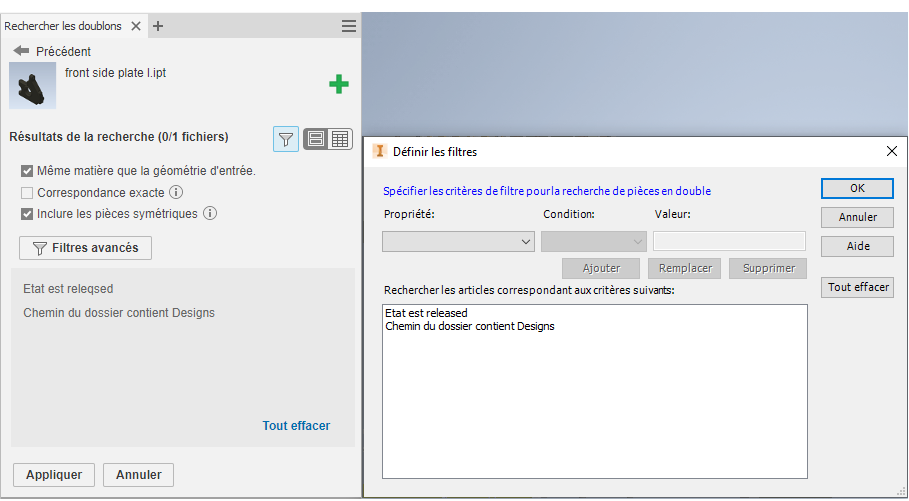
Task: Click Annuler in the filter dialog
Action: pyautogui.click(x=857, y=217)
